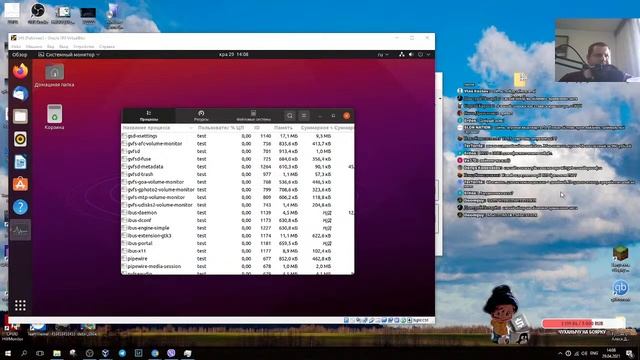Open the Windows notification center icon
Screen dimensions: 640x360
pyautogui.click(x=630, y=353)
